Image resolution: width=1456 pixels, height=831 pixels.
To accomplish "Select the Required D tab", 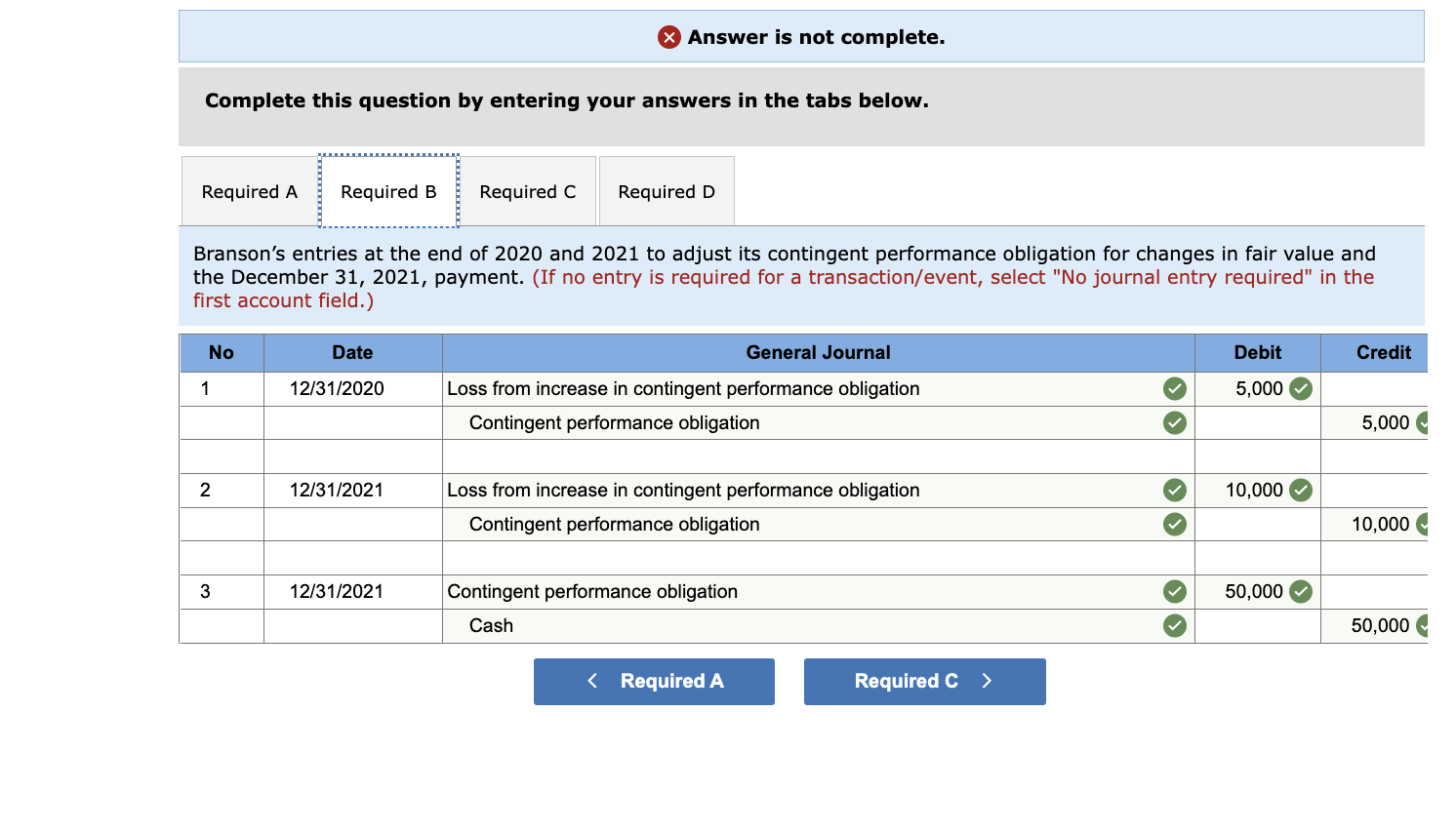I will click(x=666, y=192).
